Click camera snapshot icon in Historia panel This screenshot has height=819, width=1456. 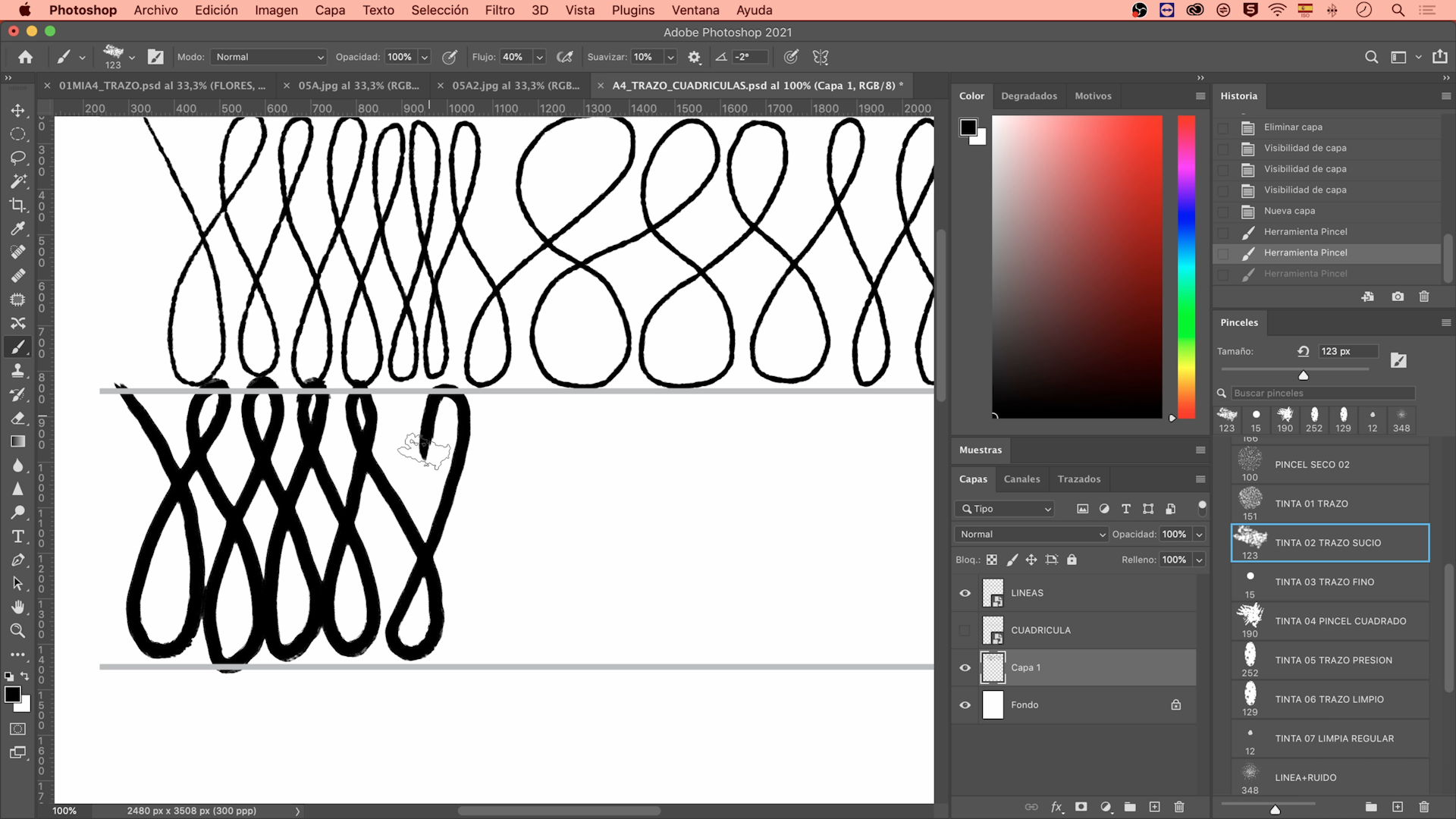coord(1397,297)
